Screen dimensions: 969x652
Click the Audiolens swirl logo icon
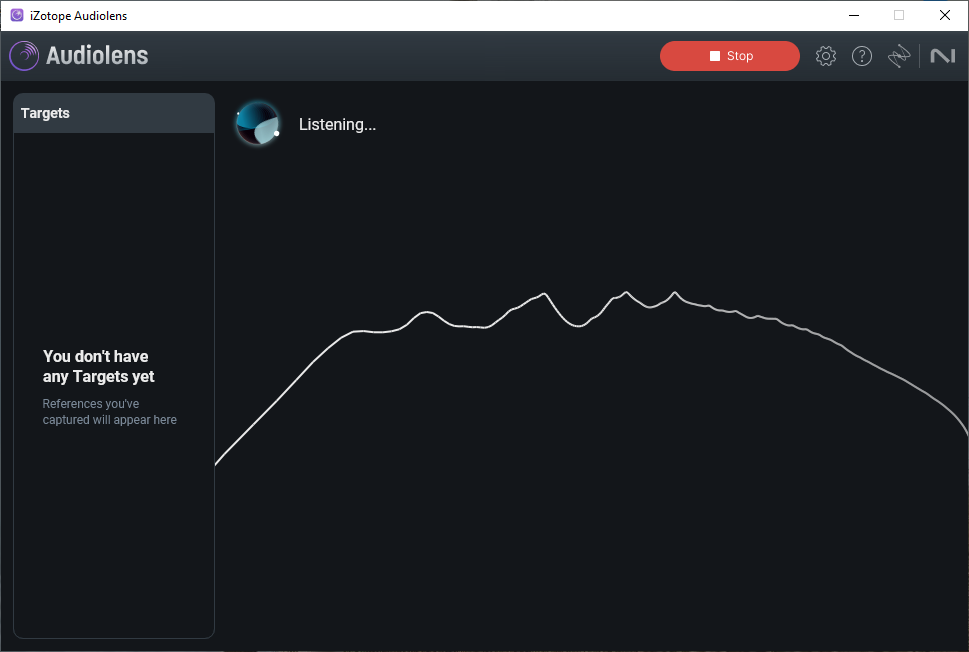click(24, 56)
